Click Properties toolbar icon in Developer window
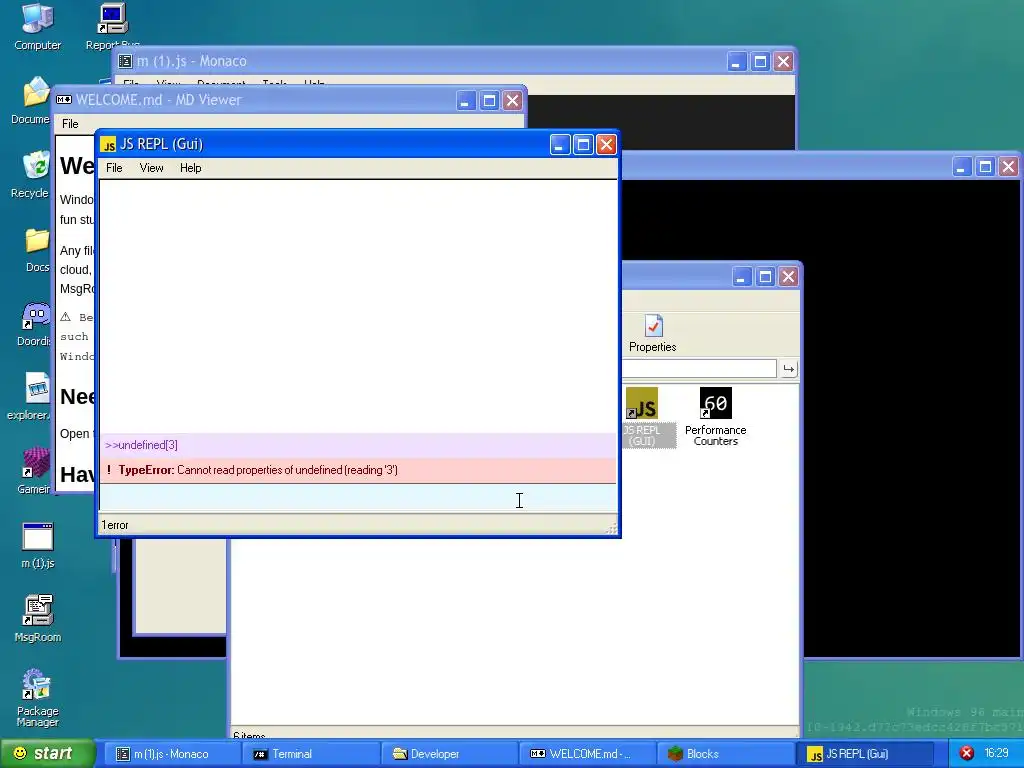This screenshot has height=768, width=1024. point(652,333)
